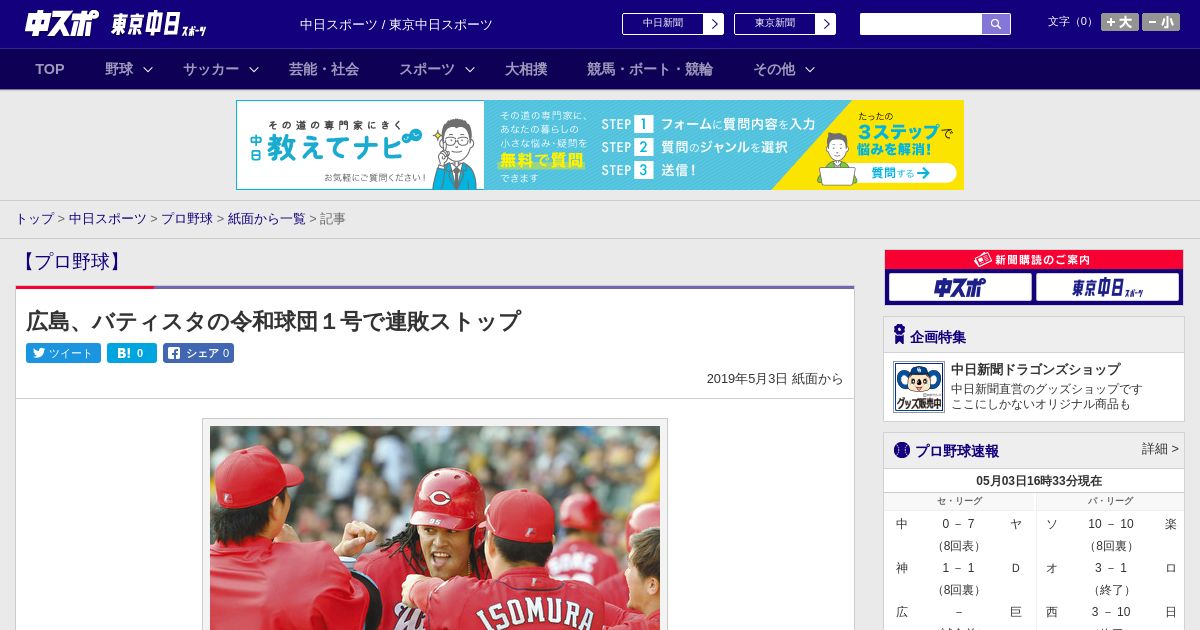Viewport: 1200px width, 630px height.
Task: Expand the サッカー menu chevron
Action: pos(254,69)
